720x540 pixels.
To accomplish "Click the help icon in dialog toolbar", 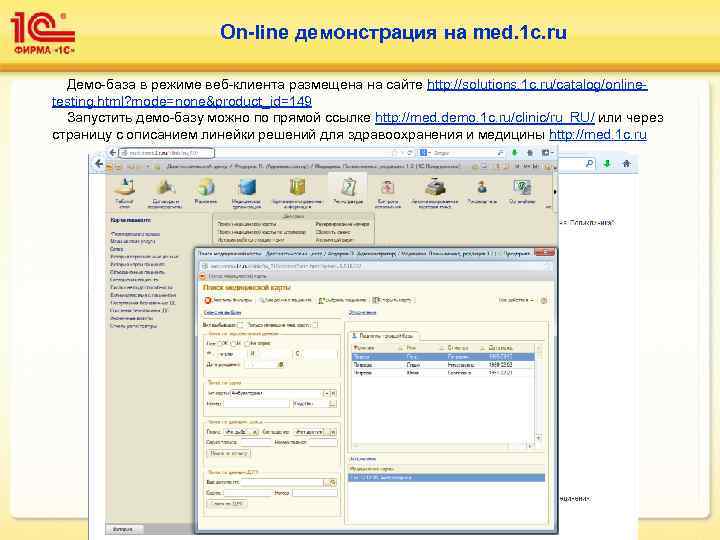I will click(544, 300).
